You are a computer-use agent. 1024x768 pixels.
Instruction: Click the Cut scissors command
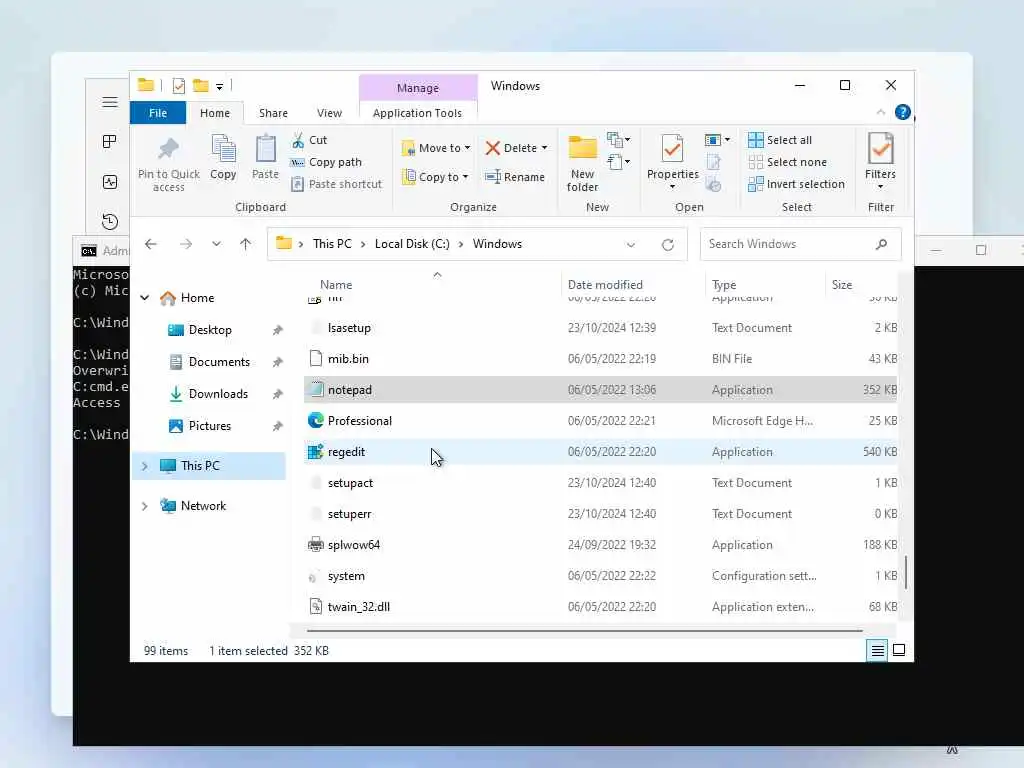[309, 140]
